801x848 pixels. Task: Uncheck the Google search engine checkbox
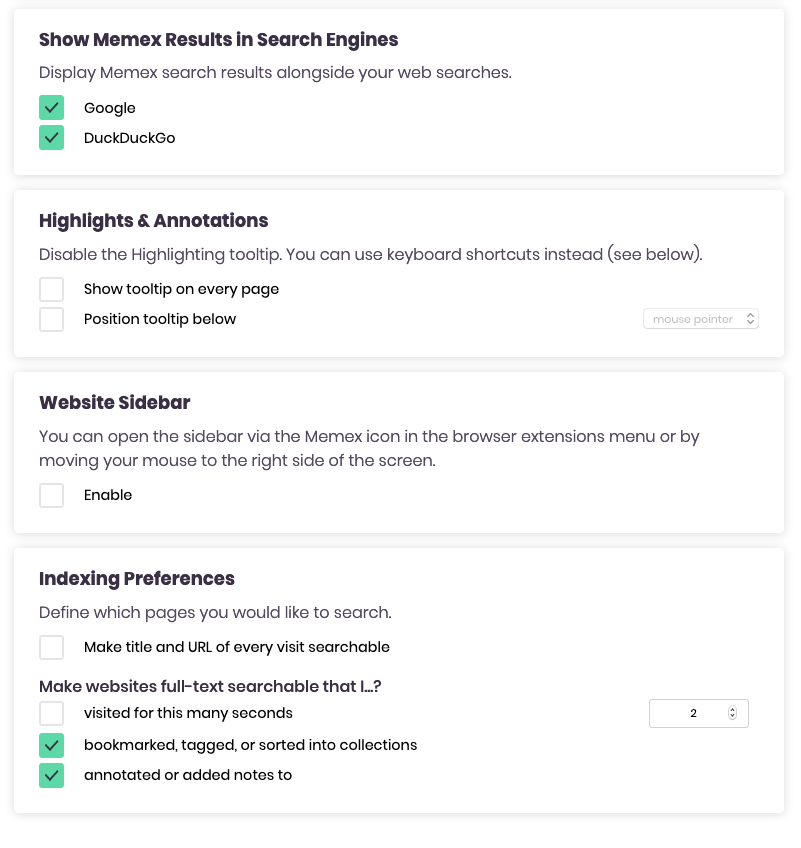51,107
